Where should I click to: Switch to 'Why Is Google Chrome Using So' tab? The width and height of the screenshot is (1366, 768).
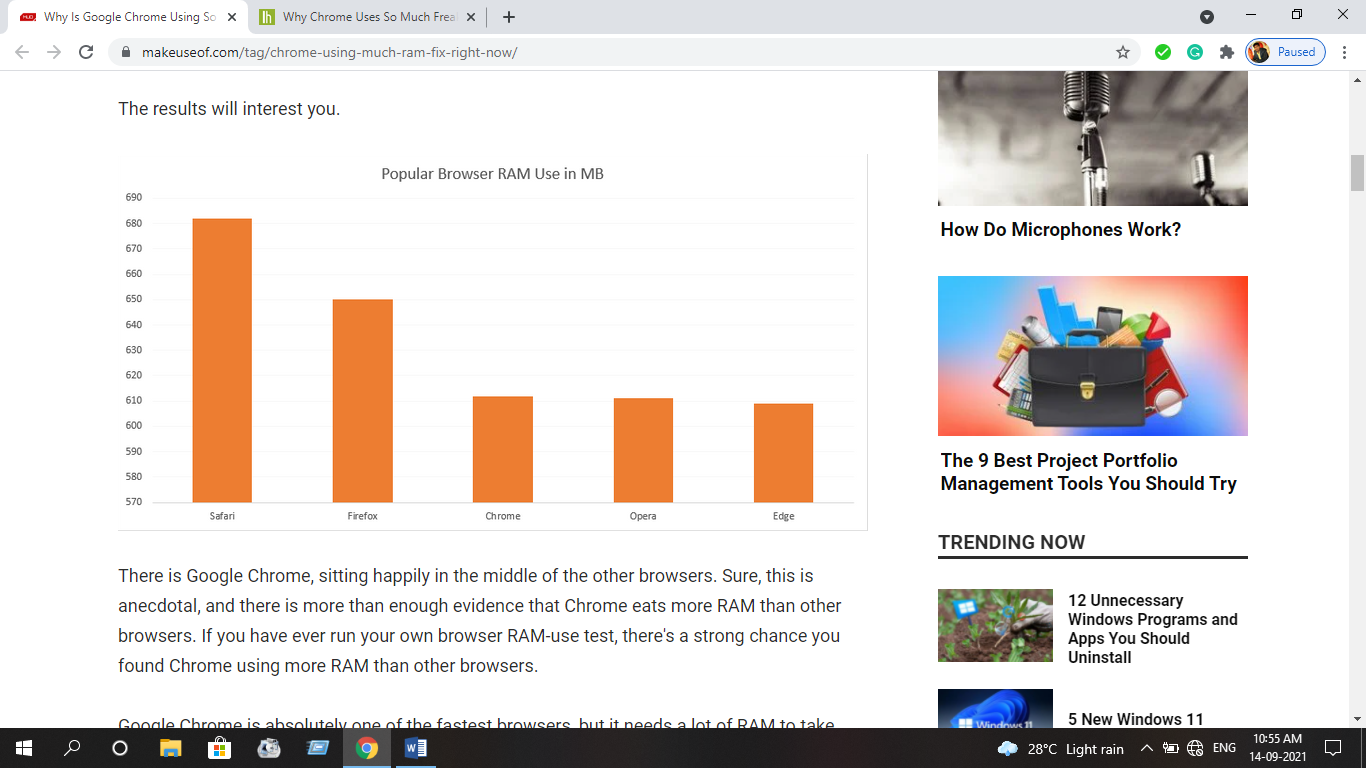point(129,17)
